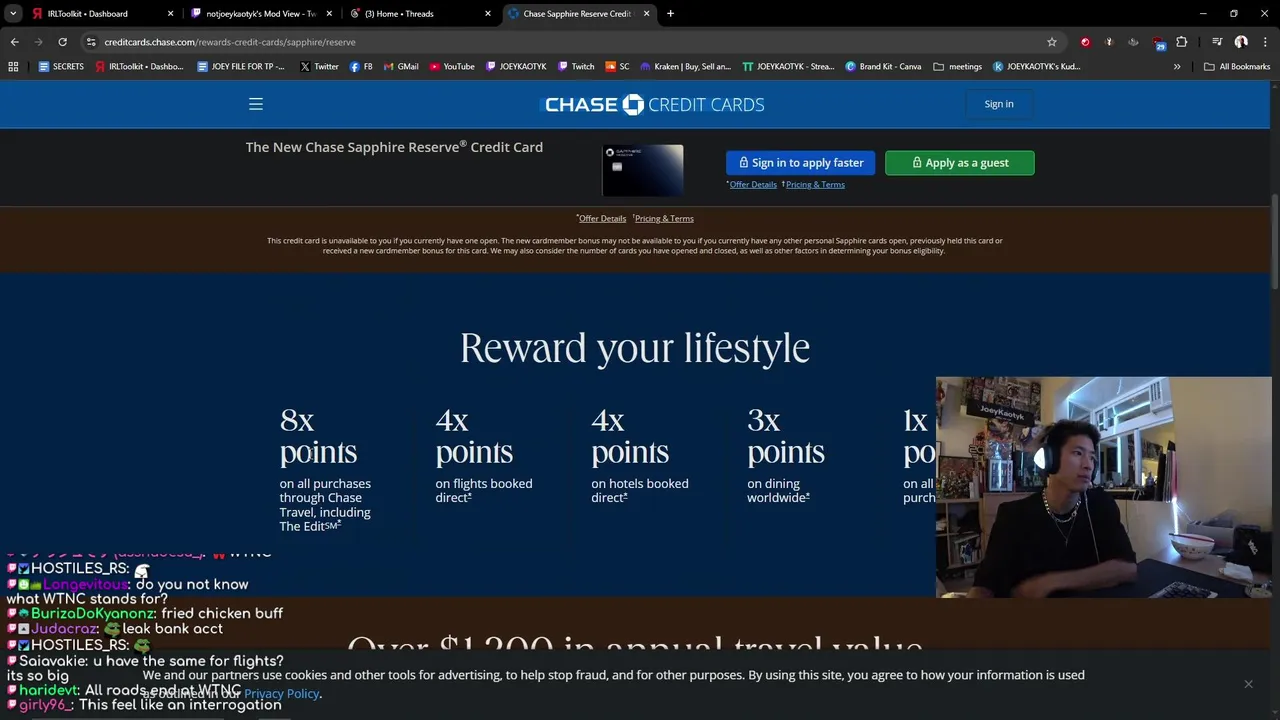Open the FB bookmark
1280x720 pixels.
coord(361,67)
